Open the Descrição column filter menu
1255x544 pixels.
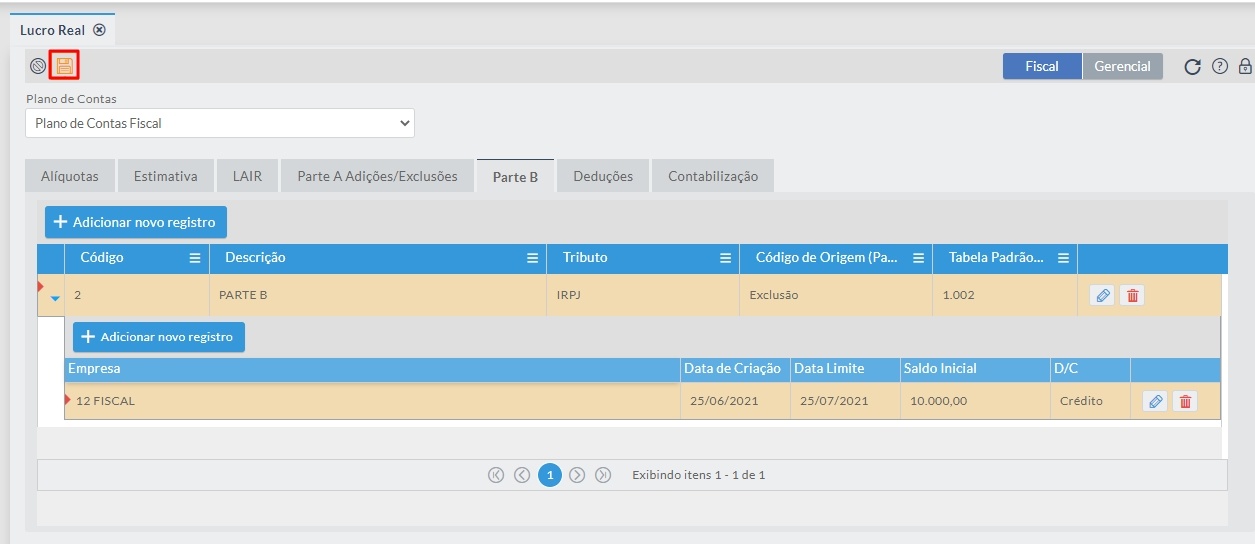tap(533, 258)
